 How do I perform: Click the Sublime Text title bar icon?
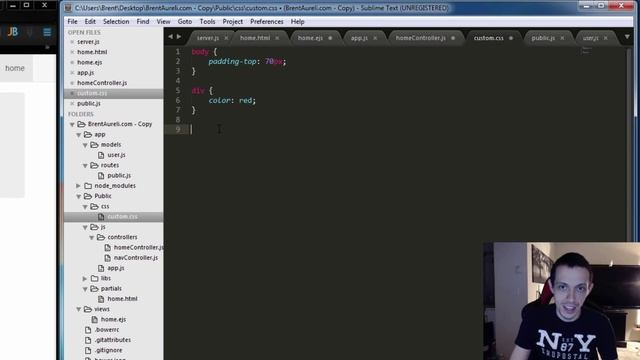tap(68, 8)
